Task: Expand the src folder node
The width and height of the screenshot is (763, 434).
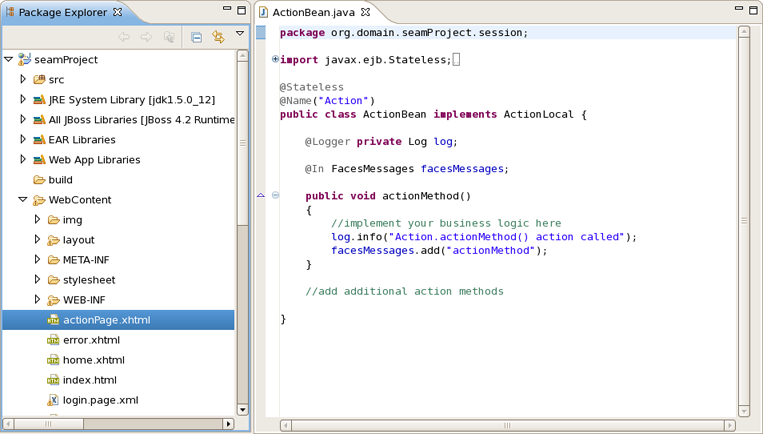Action: pyautogui.click(x=22, y=79)
